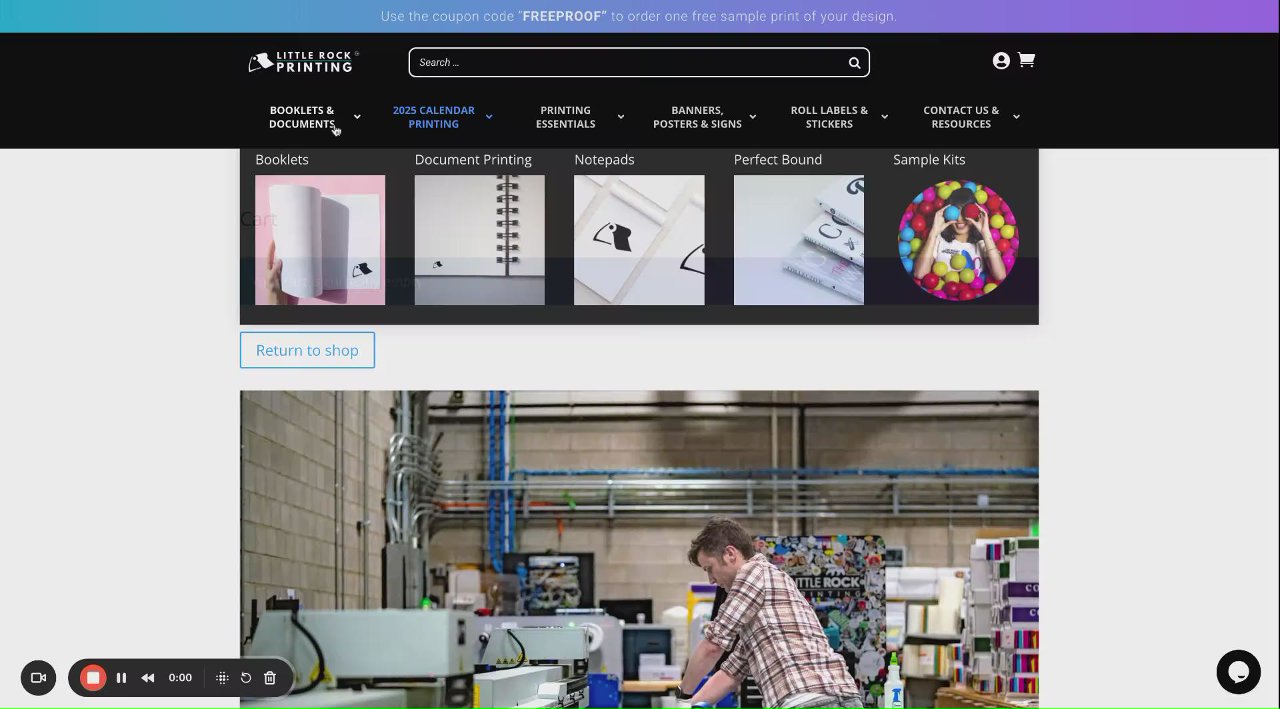
Task: Click the print shop worker photo
Action: (x=639, y=549)
